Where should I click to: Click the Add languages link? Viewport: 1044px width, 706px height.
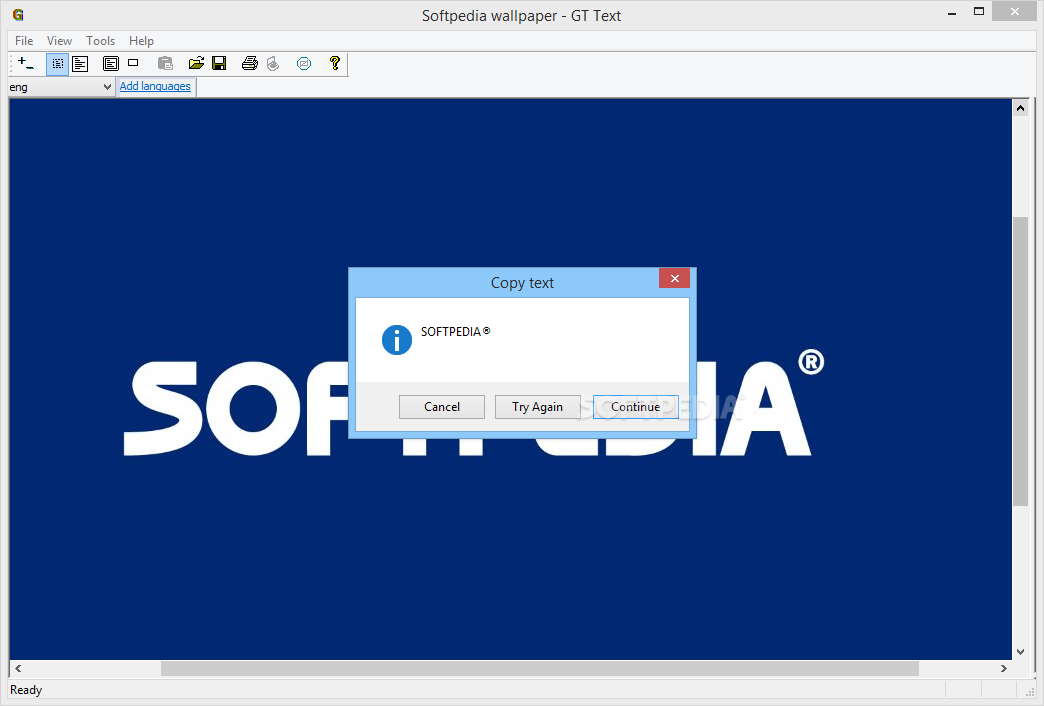coord(155,86)
